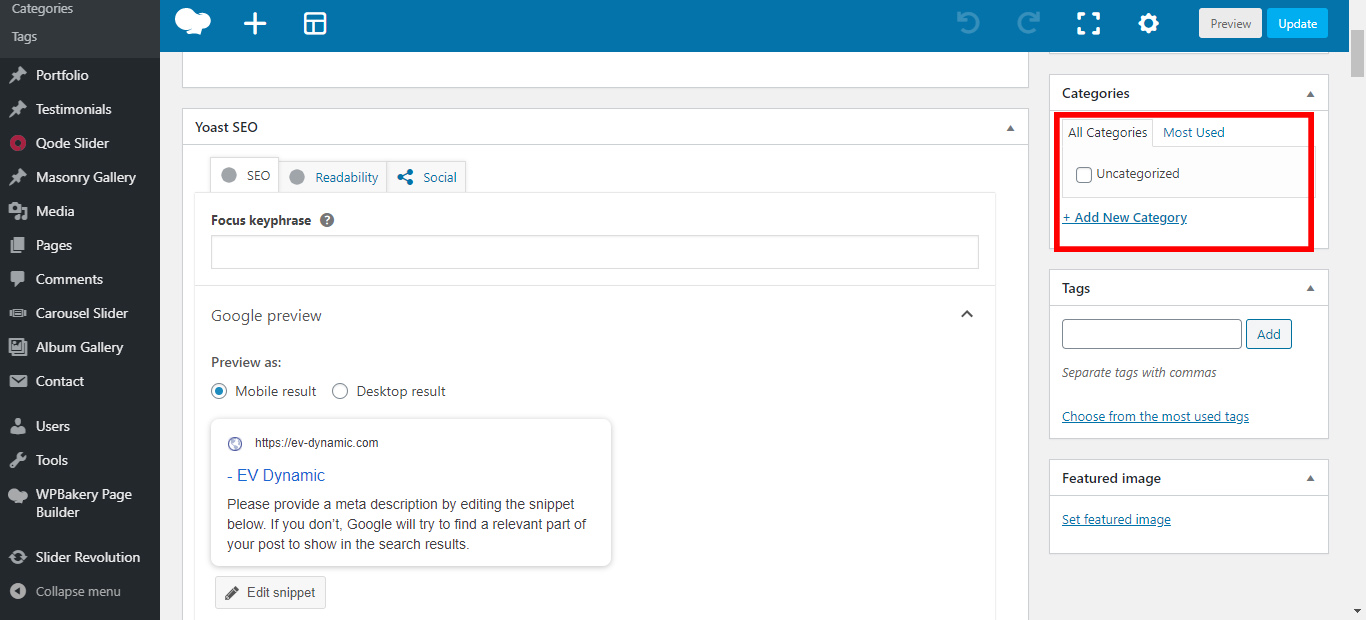Switch to the Social tab
The height and width of the screenshot is (620, 1366).
pos(427,177)
